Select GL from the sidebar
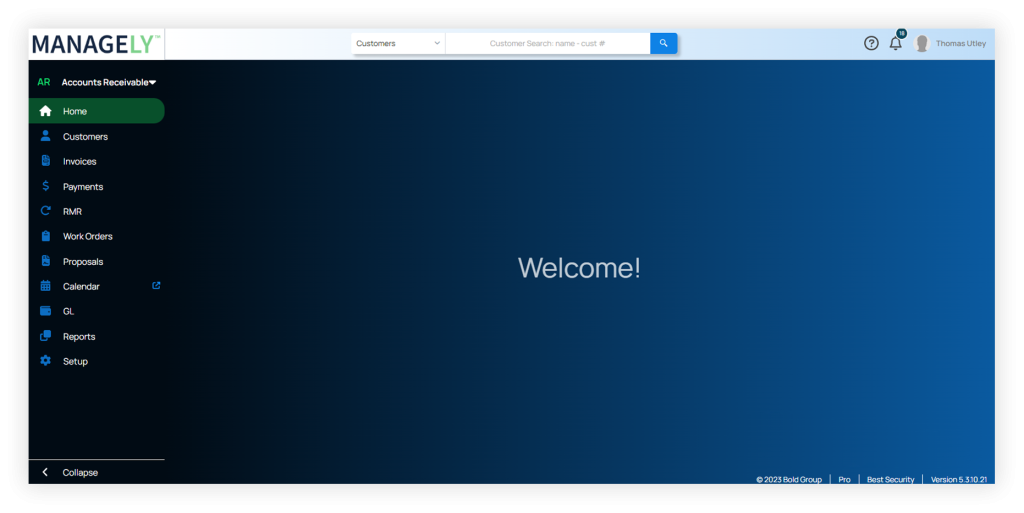The image size is (1024, 513). pos(68,311)
